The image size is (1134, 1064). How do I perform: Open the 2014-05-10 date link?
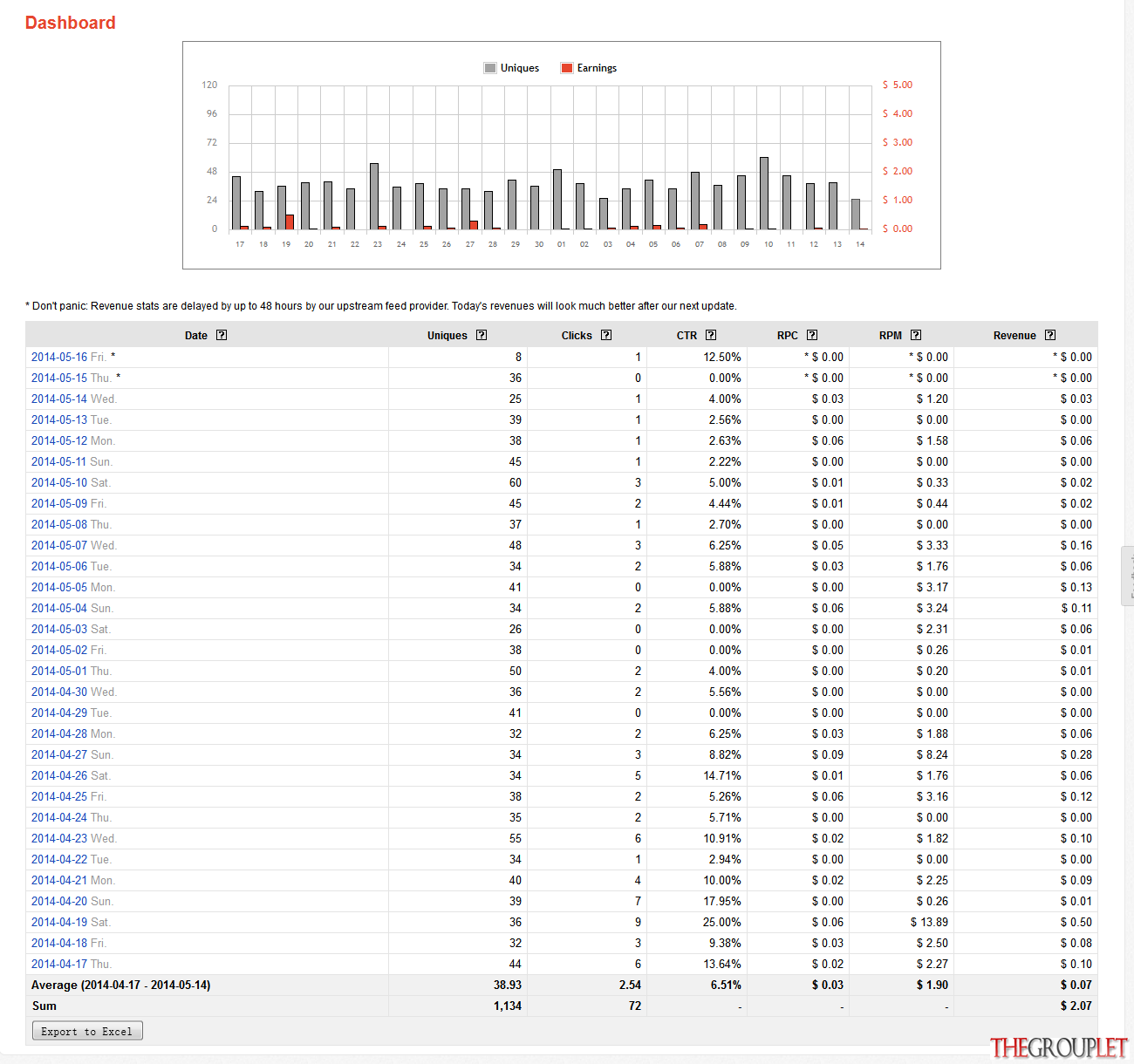pyautogui.click(x=59, y=482)
